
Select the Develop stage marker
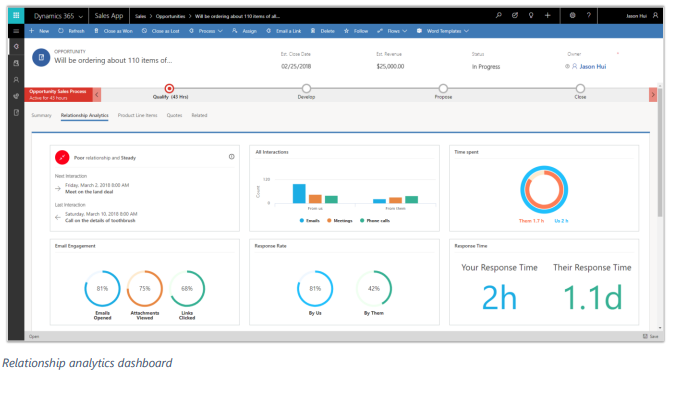[x=307, y=89]
